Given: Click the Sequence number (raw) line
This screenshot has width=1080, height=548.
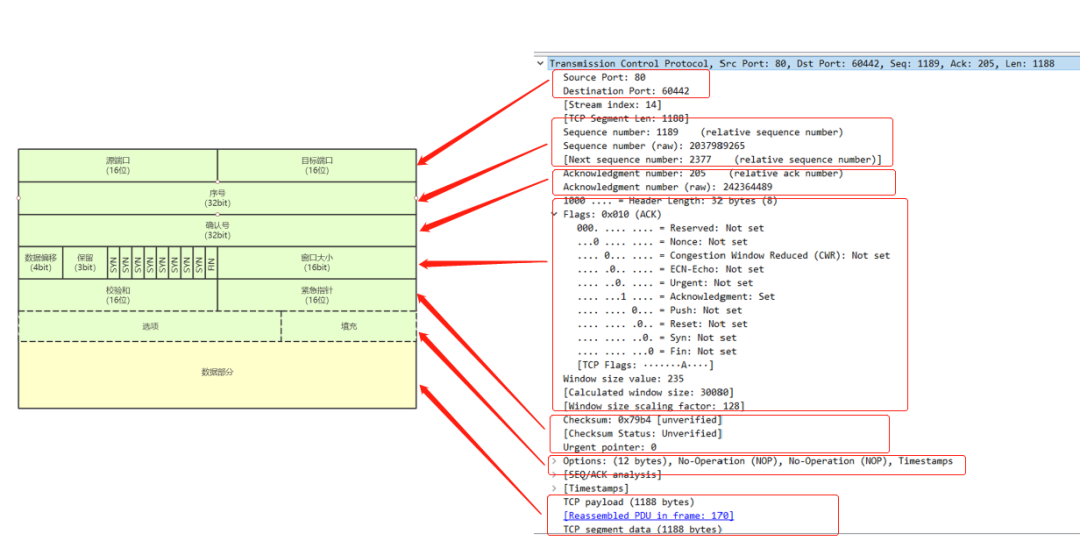Looking at the screenshot, I should pyautogui.click(x=653, y=146).
